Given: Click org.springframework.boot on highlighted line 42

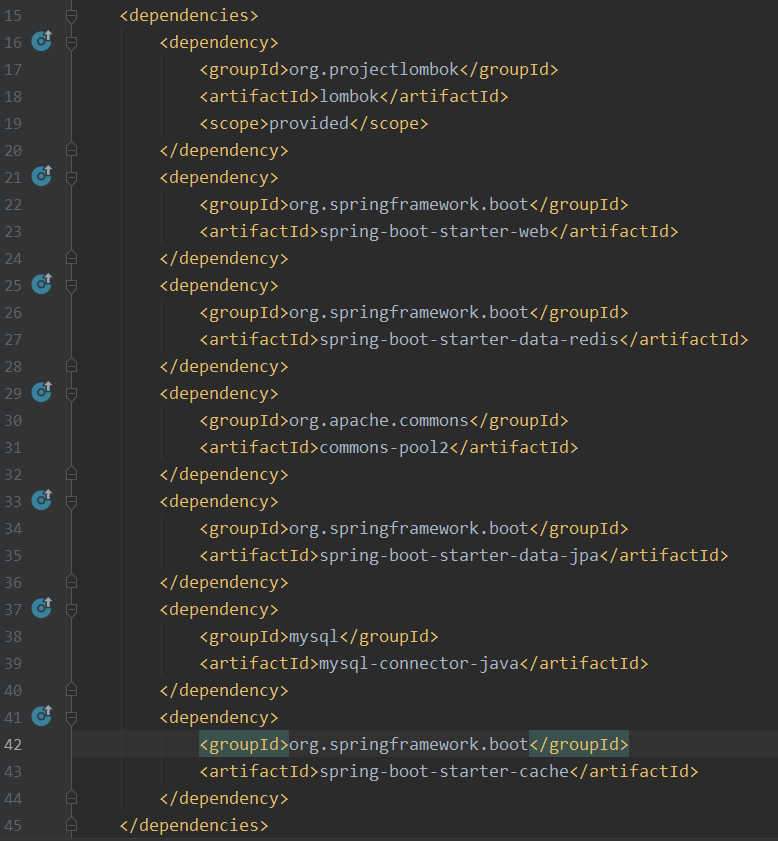Looking at the screenshot, I should pyautogui.click(x=409, y=744).
